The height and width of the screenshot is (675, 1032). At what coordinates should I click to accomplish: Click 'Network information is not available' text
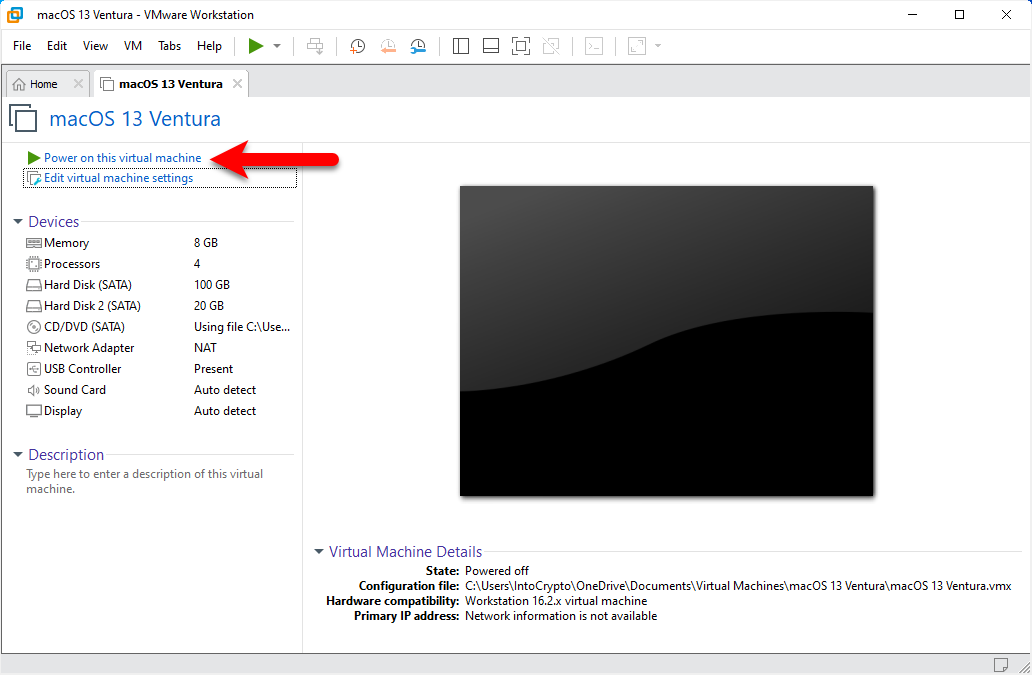coord(561,616)
